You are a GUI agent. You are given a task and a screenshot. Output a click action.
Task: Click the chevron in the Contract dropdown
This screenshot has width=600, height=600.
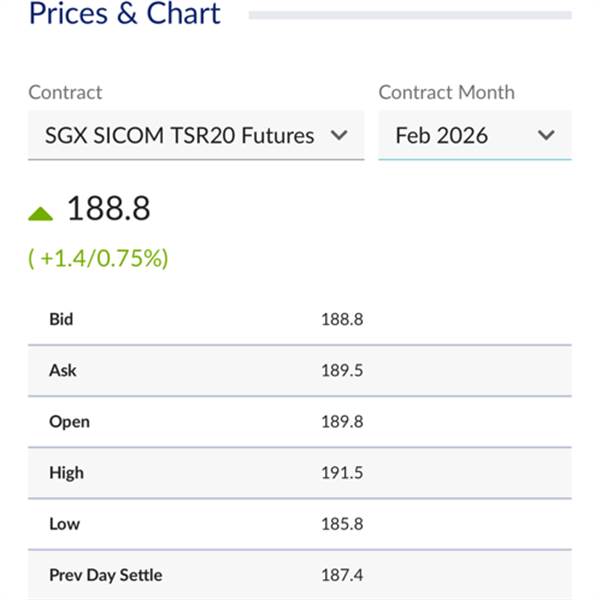tap(339, 135)
